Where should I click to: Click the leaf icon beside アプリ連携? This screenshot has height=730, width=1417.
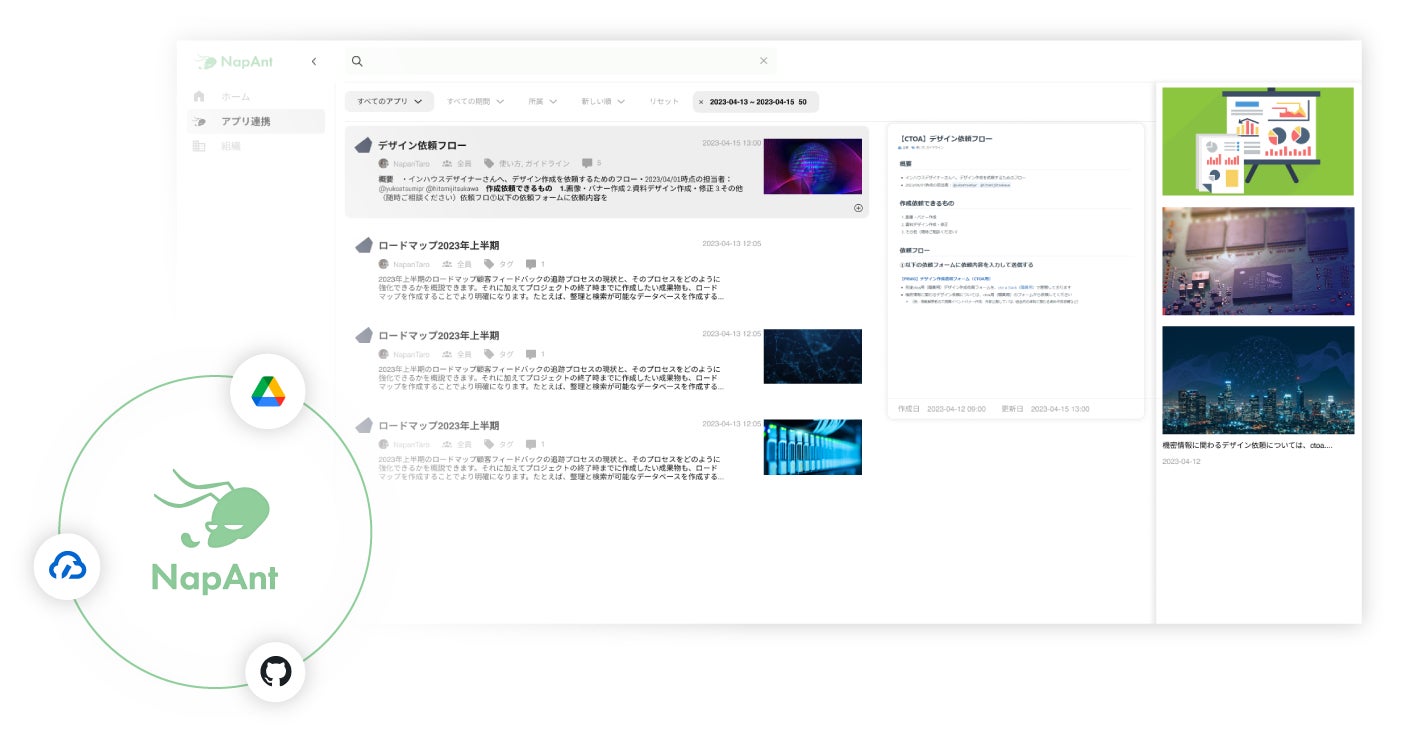pyautogui.click(x=200, y=122)
